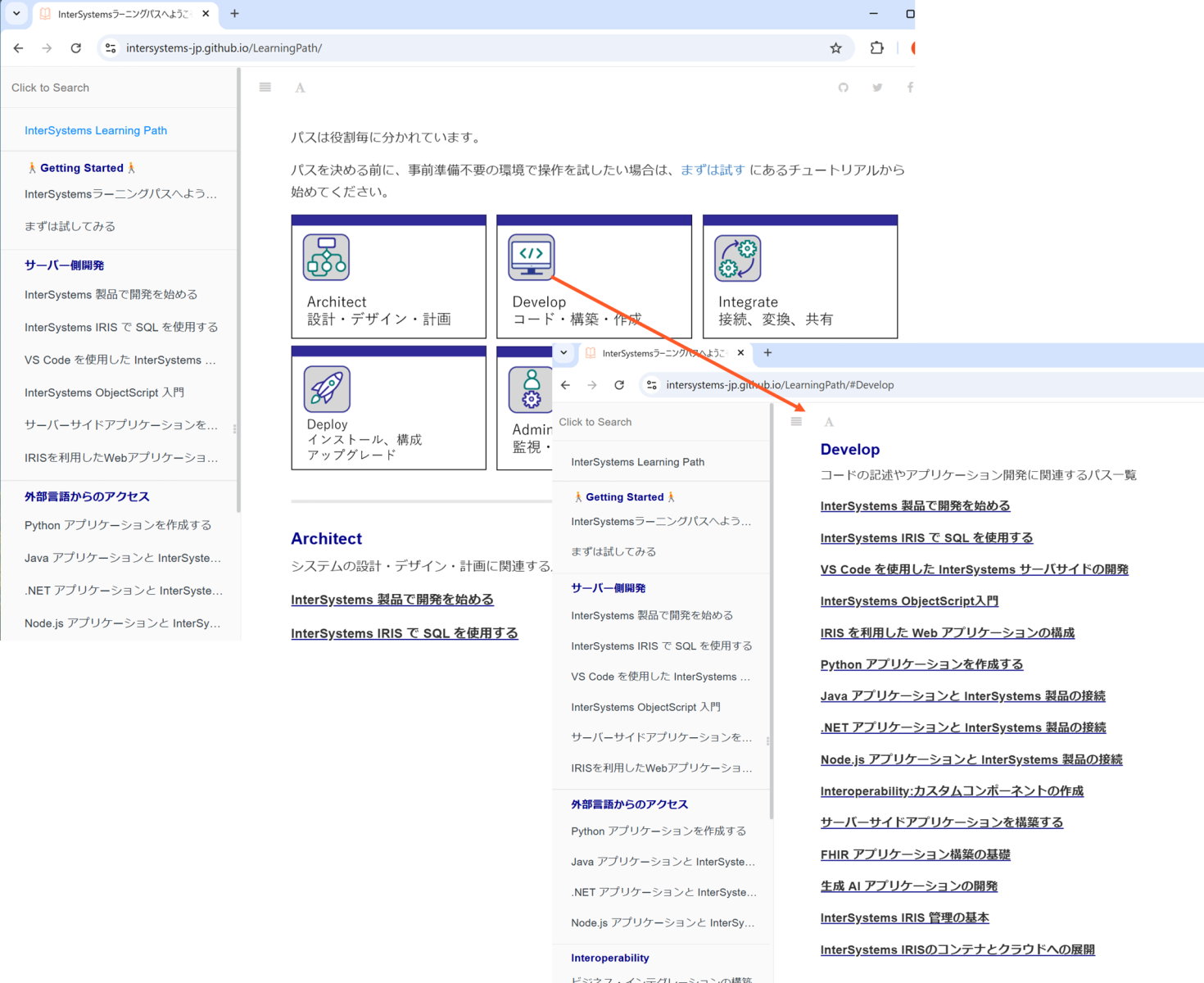Open the browser extensions puzzle icon
The image size is (1204, 983).
(x=876, y=48)
